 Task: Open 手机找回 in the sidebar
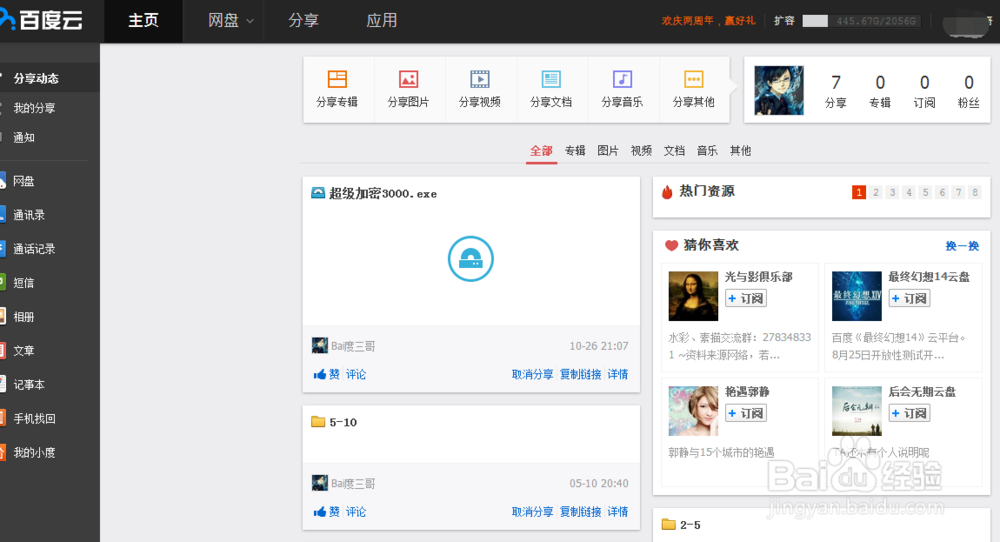pyautogui.click(x=34, y=418)
